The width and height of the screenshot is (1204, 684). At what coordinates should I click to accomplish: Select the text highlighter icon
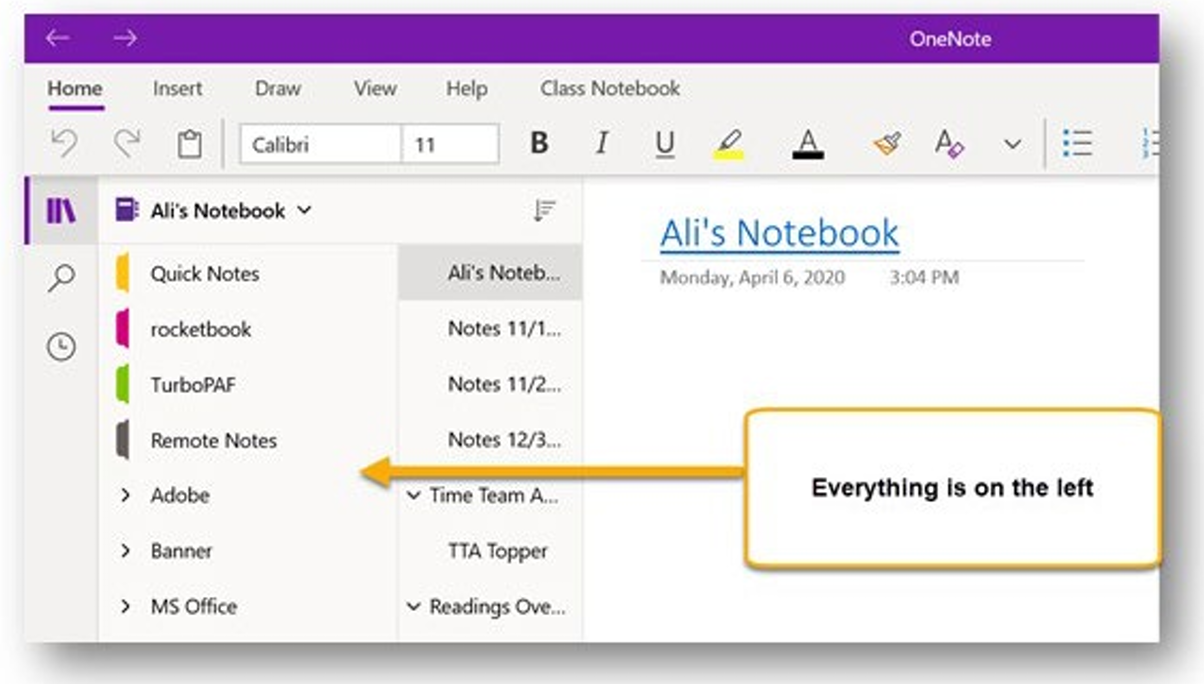click(x=730, y=143)
